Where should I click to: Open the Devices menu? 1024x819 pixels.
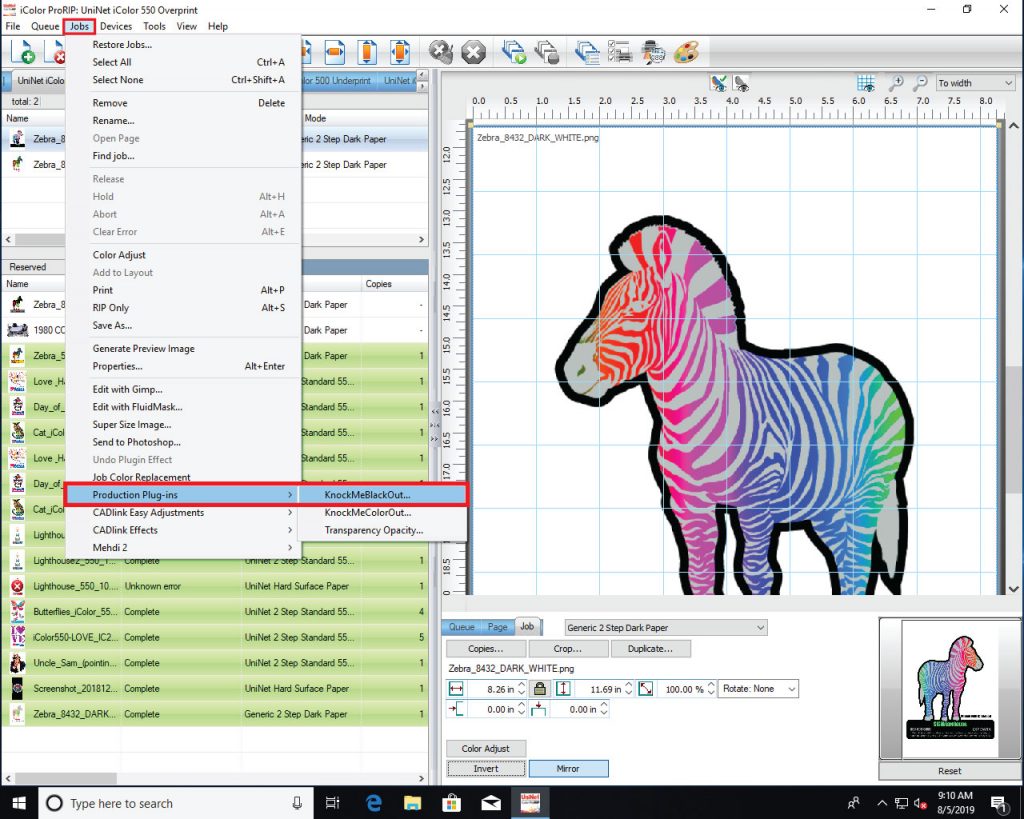116,26
